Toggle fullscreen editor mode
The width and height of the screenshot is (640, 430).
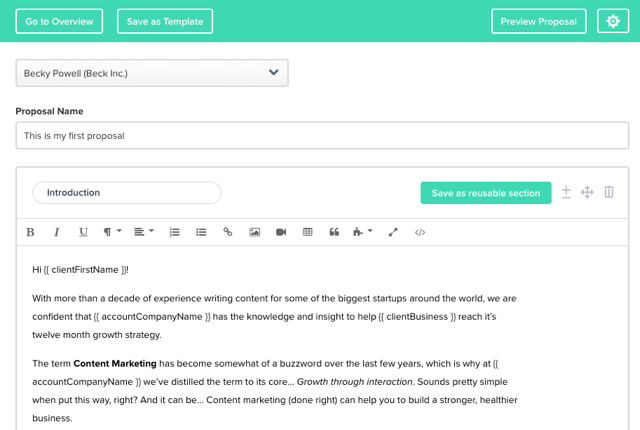[393, 232]
